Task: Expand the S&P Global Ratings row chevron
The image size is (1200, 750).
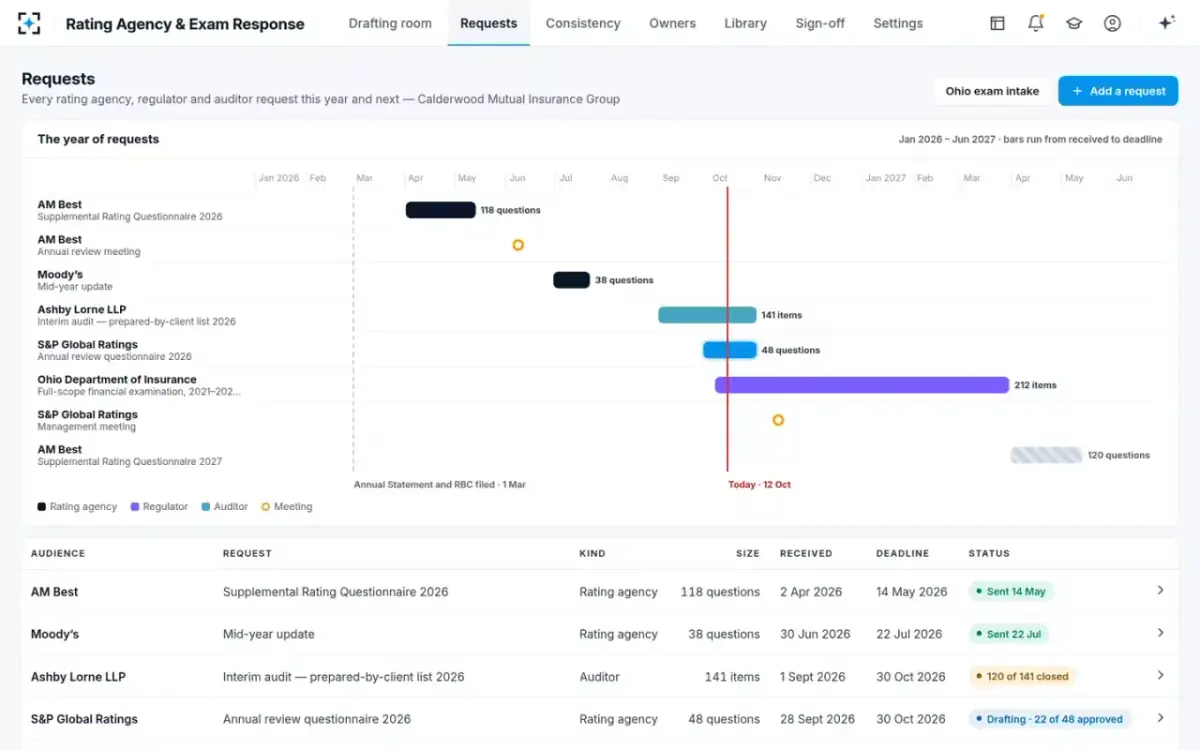Action: click(1160, 718)
